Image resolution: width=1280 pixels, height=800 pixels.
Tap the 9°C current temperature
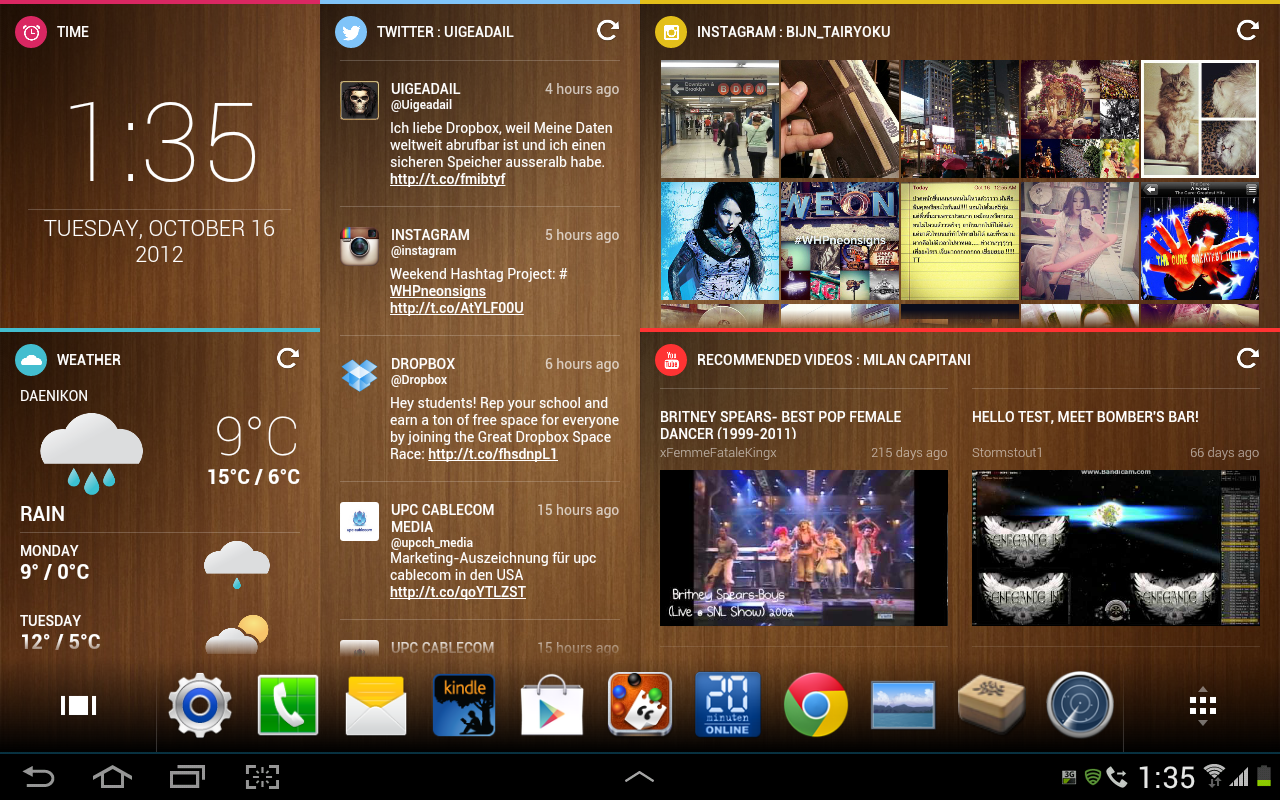258,436
